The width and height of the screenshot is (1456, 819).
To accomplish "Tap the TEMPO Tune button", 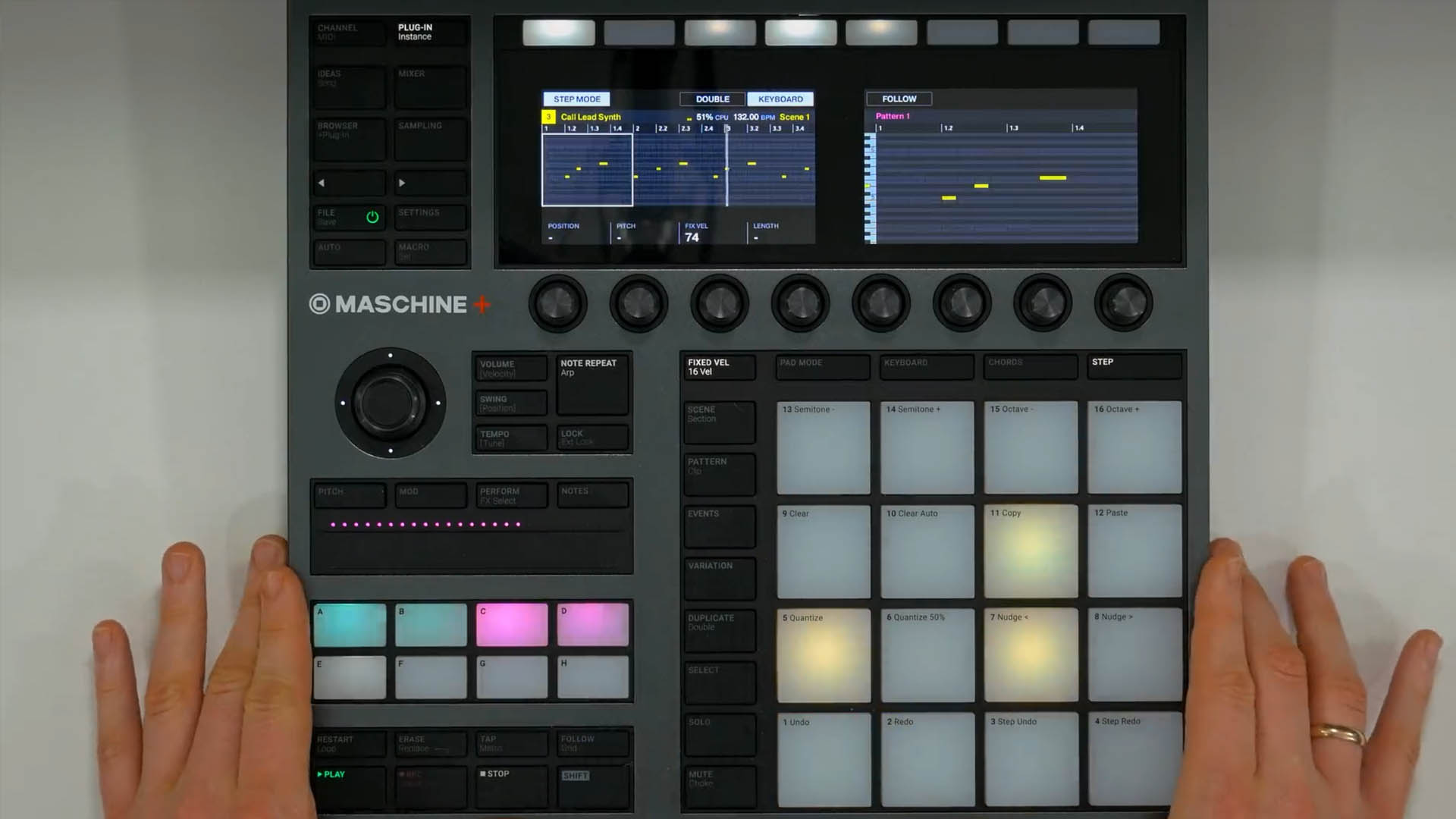I will (511, 438).
